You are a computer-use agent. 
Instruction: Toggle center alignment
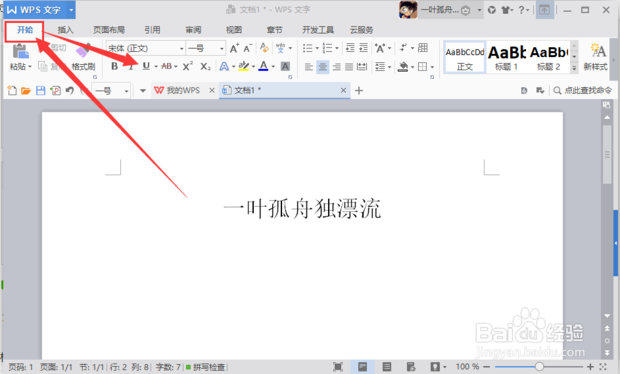323,67
